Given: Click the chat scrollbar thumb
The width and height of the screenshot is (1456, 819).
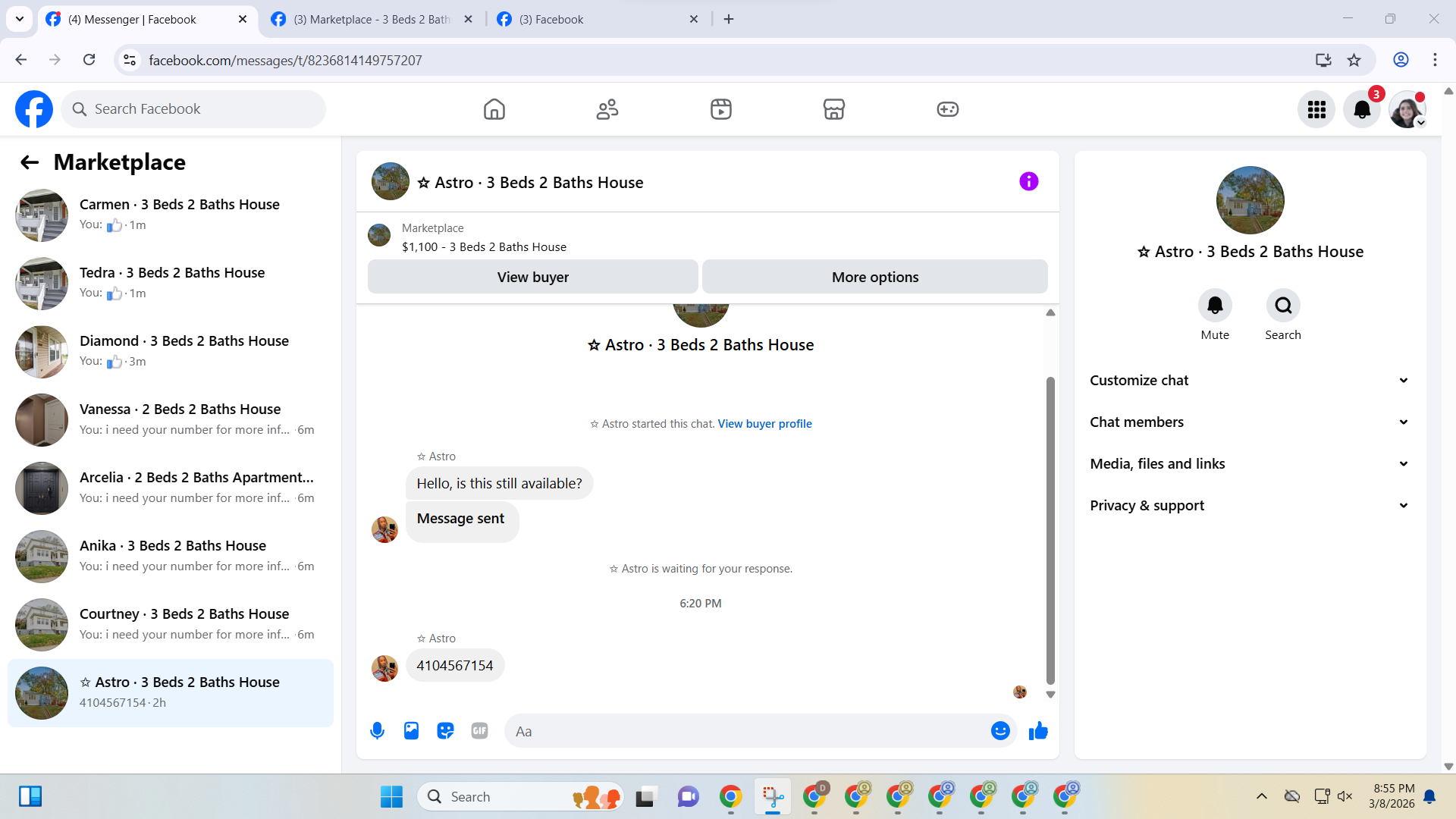Looking at the screenshot, I should coord(1050,531).
